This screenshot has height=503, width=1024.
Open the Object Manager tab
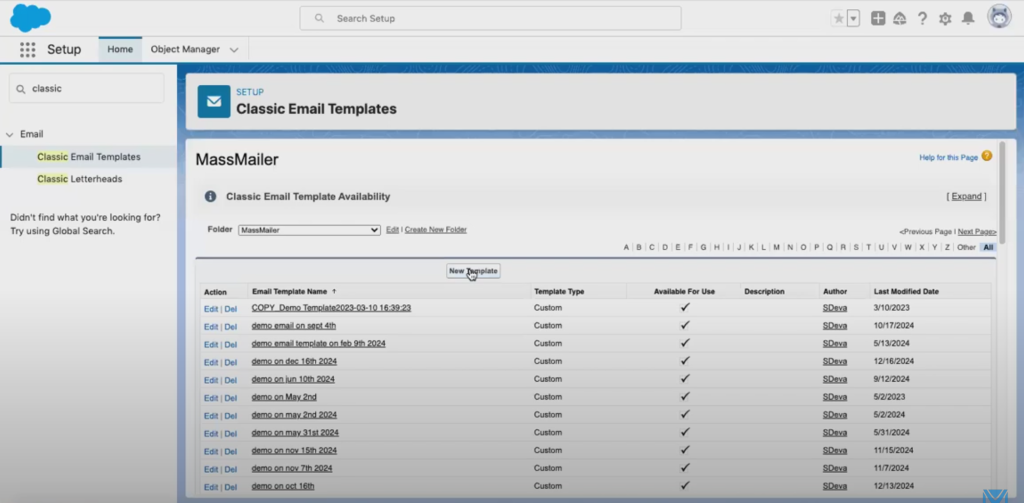coord(185,50)
